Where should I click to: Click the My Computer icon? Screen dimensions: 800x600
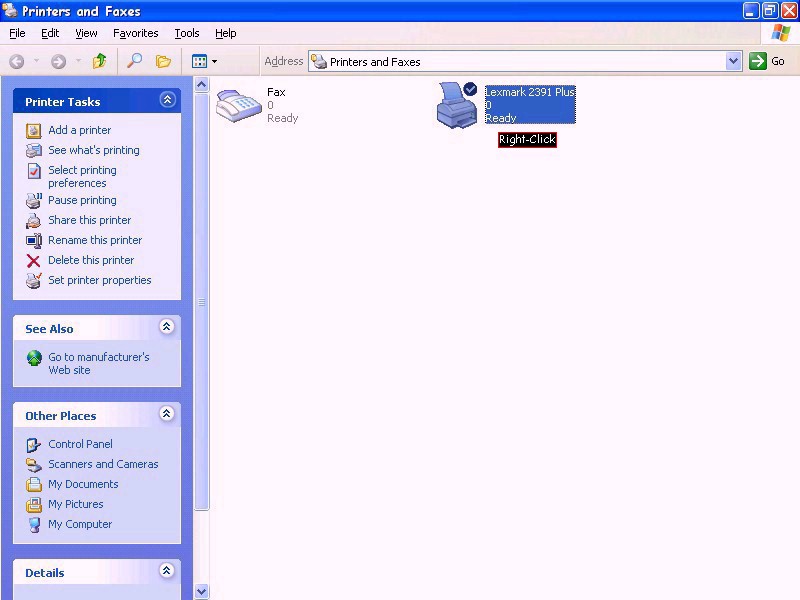coord(34,525)
